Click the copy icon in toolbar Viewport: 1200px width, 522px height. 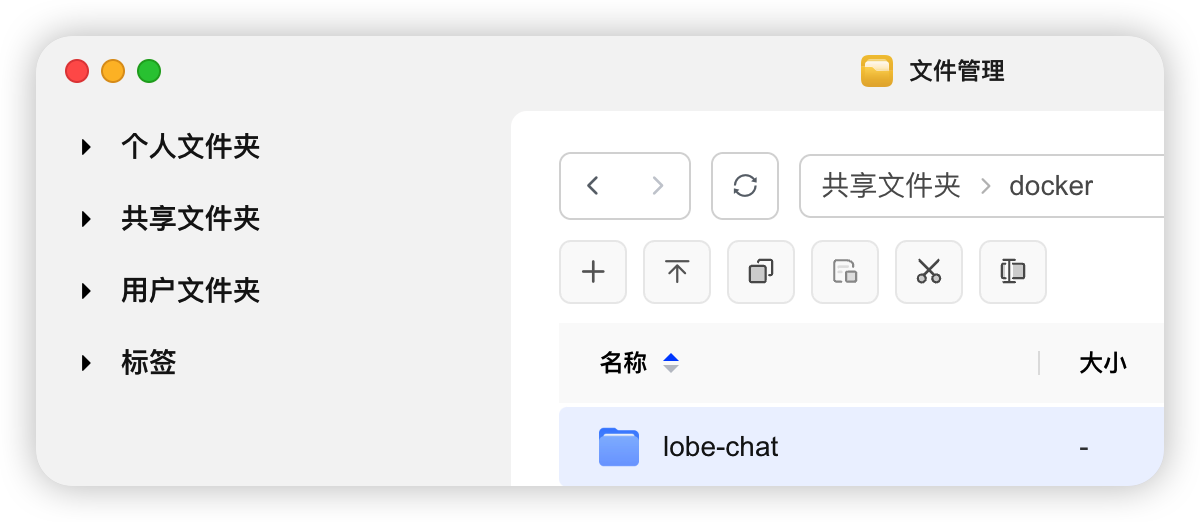(761, 272)
